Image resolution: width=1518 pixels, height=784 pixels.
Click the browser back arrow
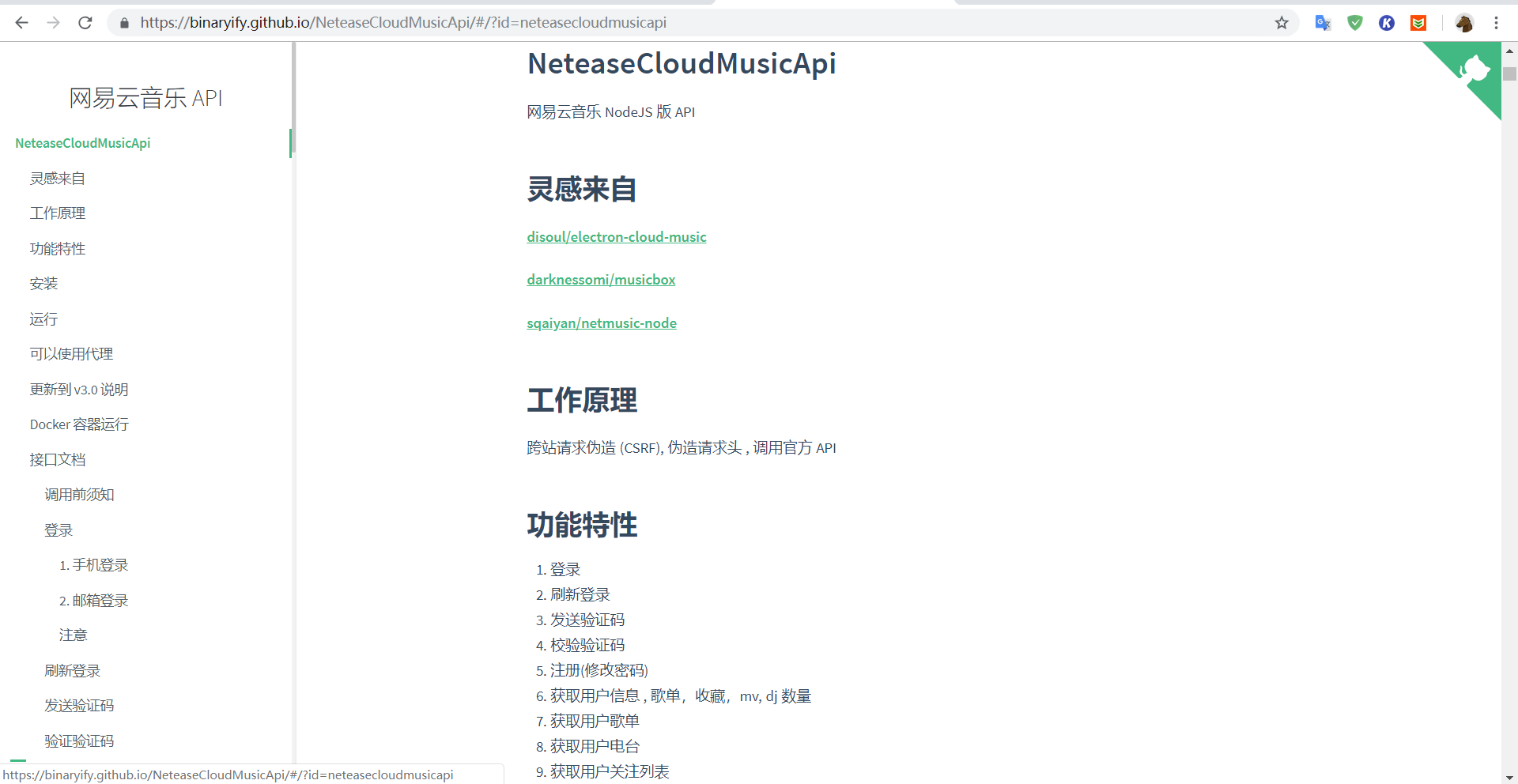click(21, 23)
